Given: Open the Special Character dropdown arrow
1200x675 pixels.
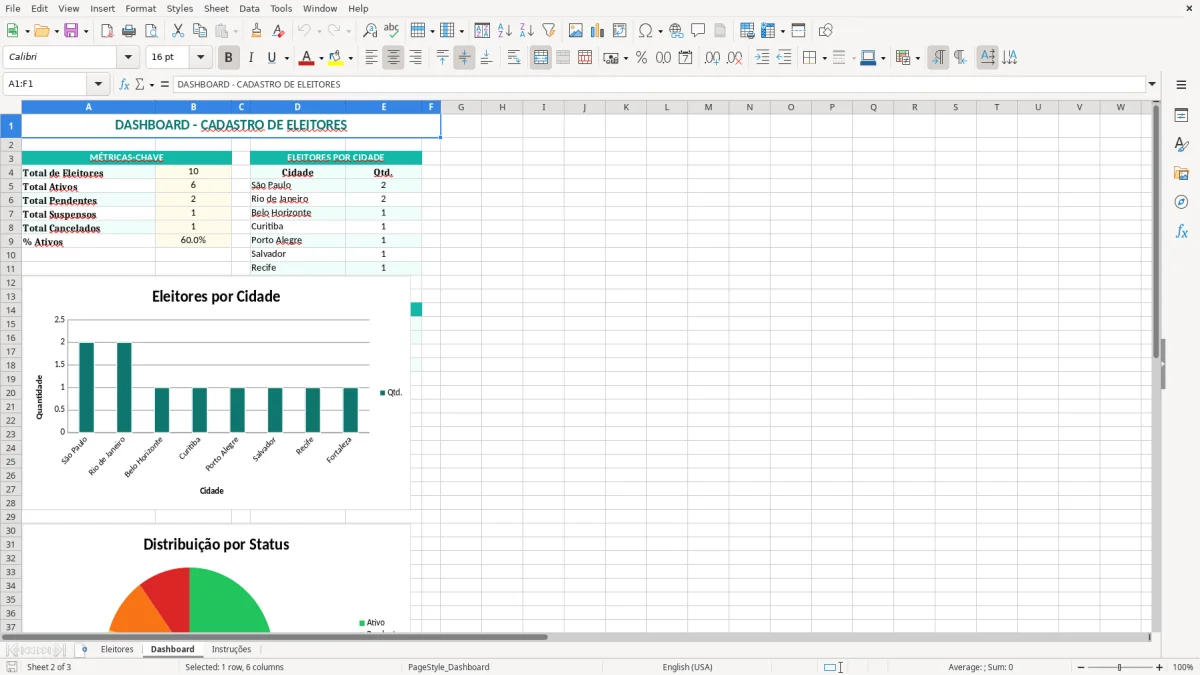Looking at the screenshot, I should pos(660,32).
